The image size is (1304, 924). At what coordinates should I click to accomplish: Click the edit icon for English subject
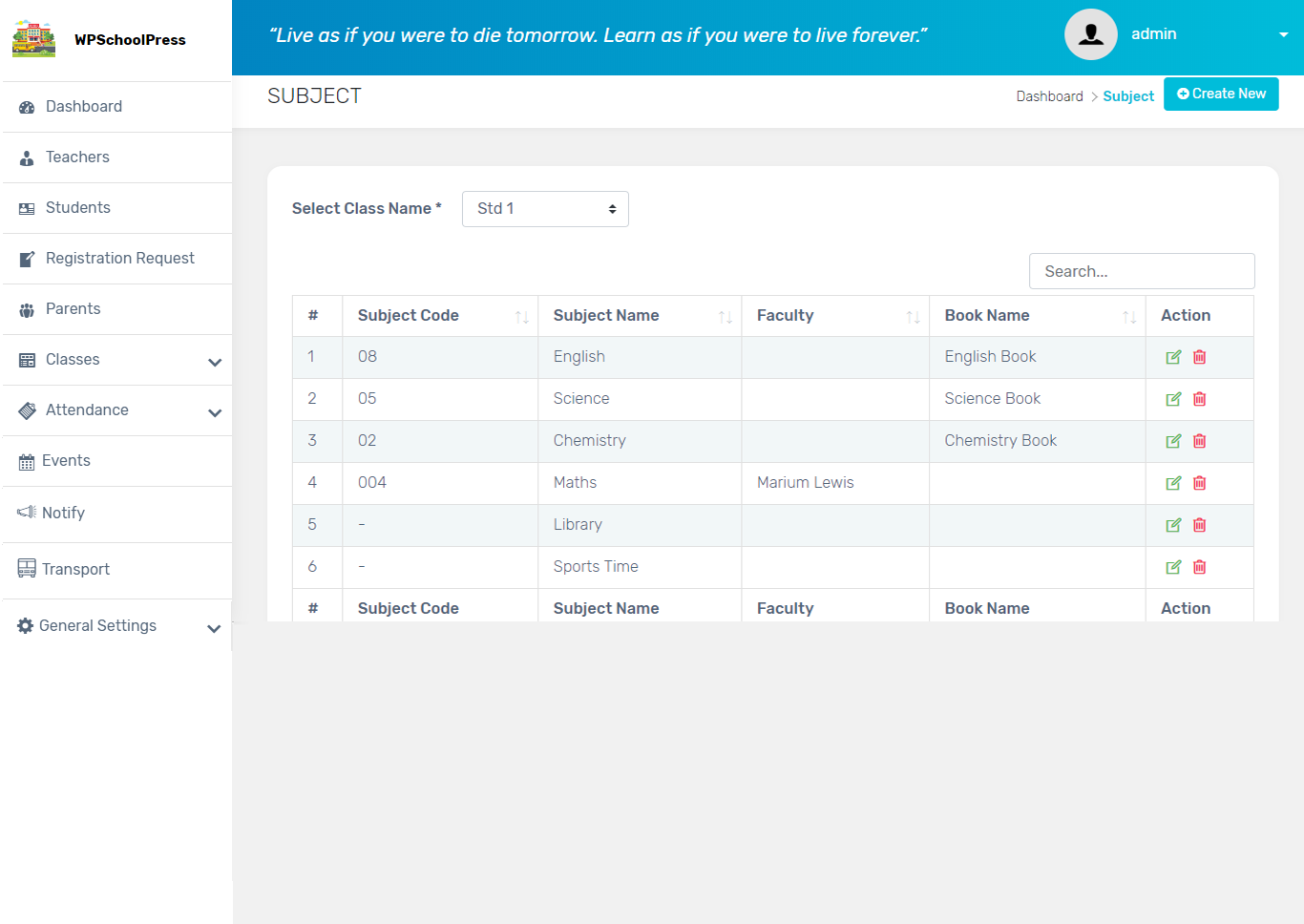tap(1173, 357)
